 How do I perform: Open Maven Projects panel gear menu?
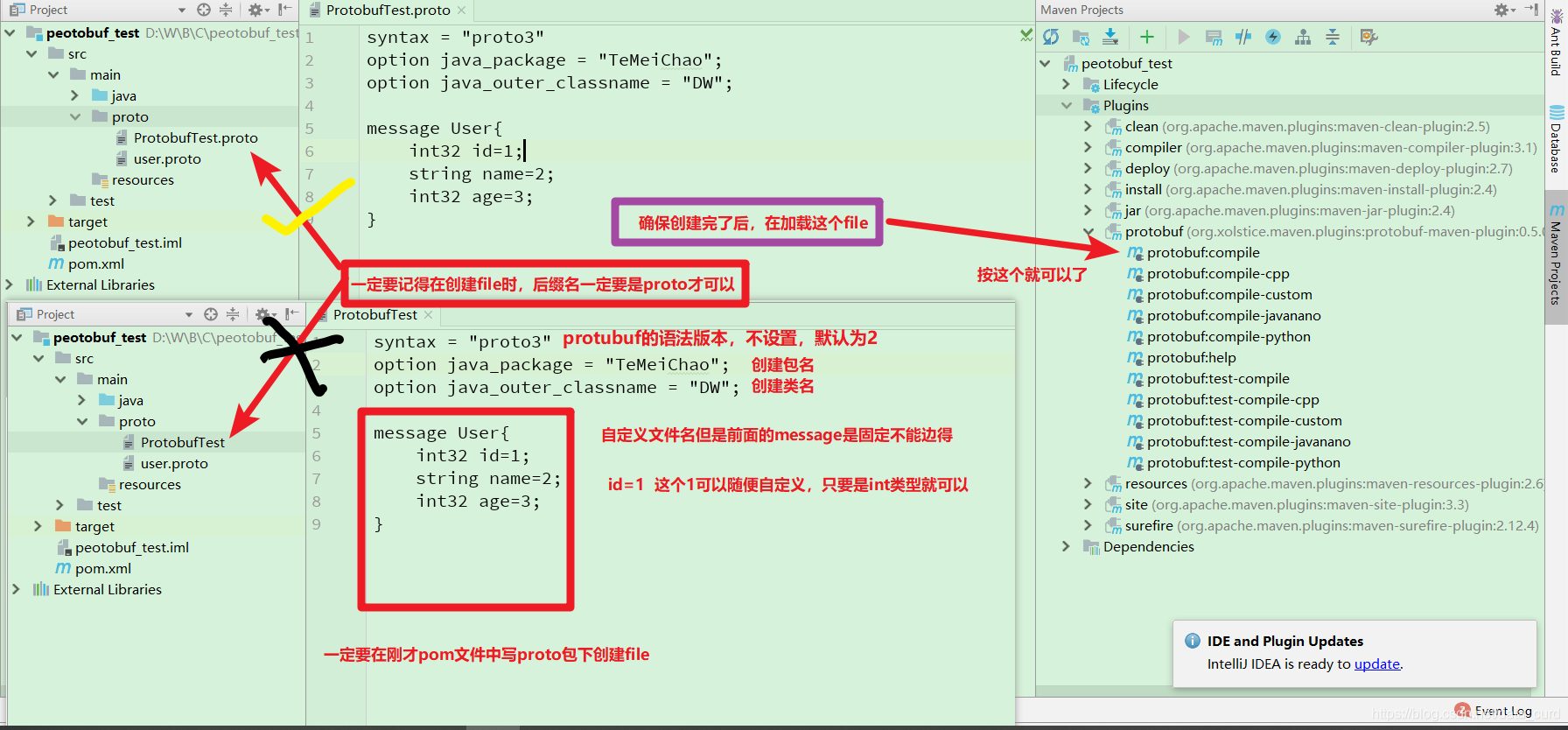[x=1504, y=10]
